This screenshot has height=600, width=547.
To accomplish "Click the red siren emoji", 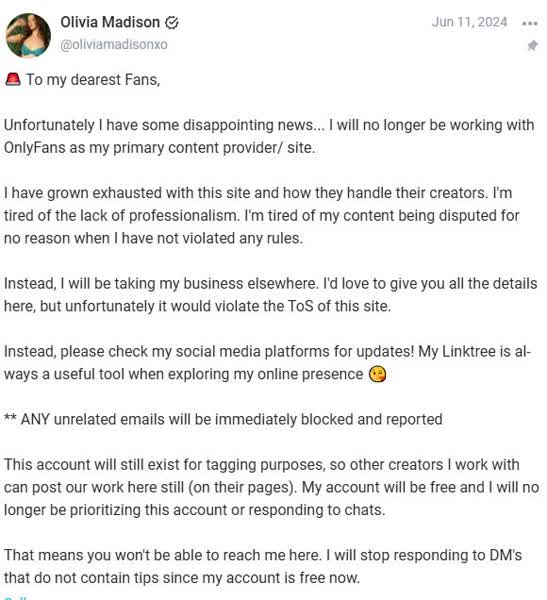I will coord(13,79).
